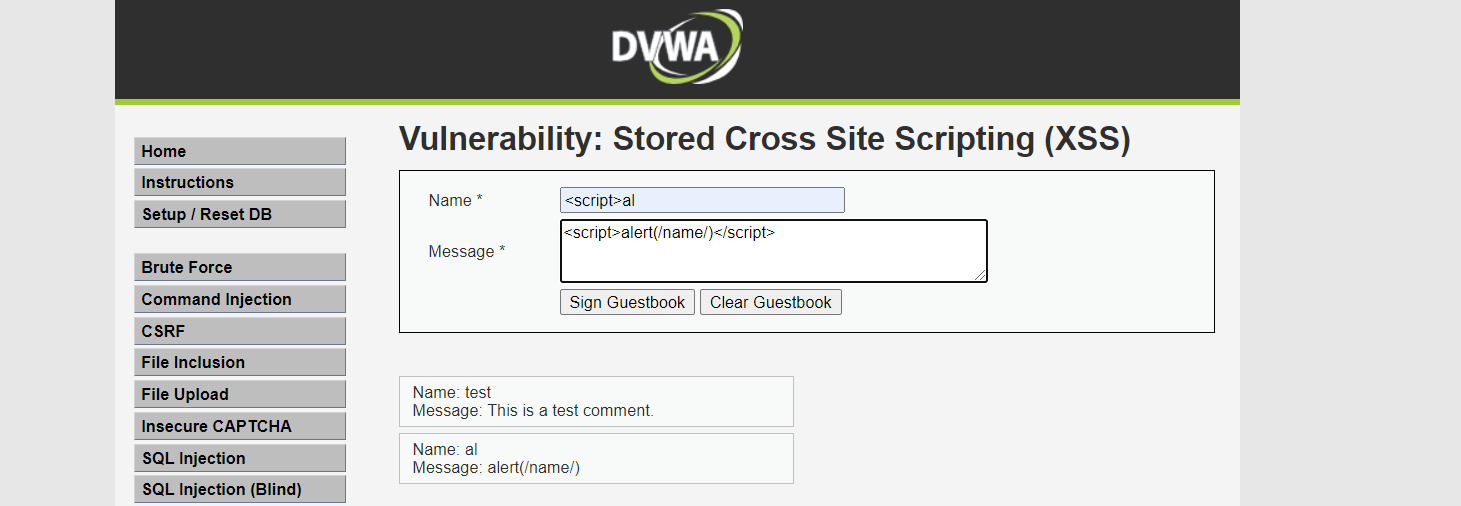Image resolution: width=1461 pixels, height=506 pixels.
Task: Select the File Upload menu entry
Action: click(x=240, y=394)
